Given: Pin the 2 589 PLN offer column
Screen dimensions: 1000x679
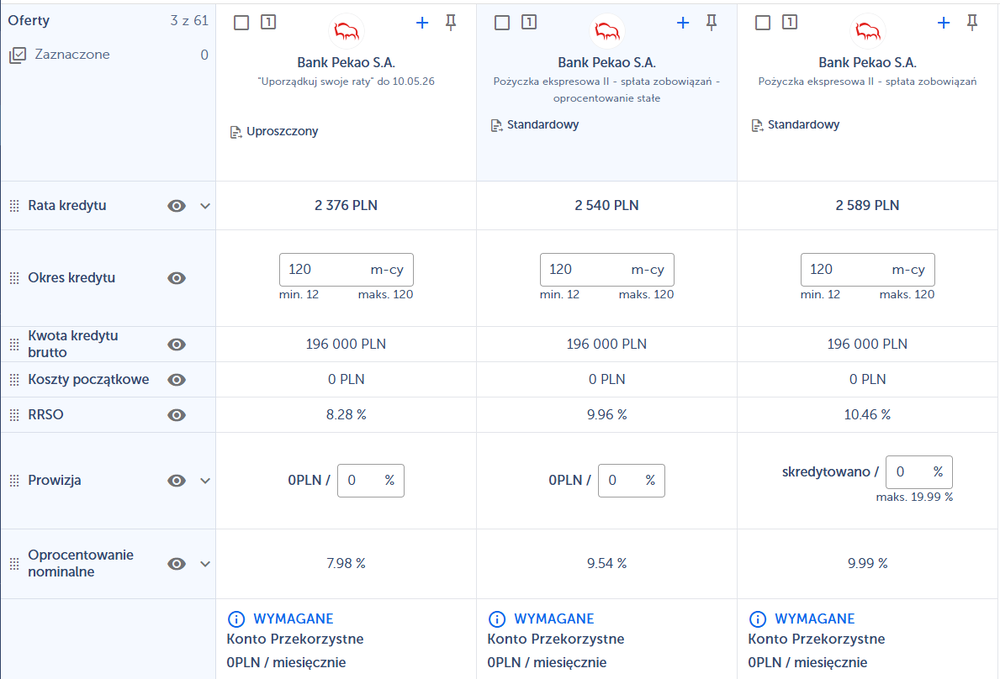Looking at the screenshot, I should point(972,23).
